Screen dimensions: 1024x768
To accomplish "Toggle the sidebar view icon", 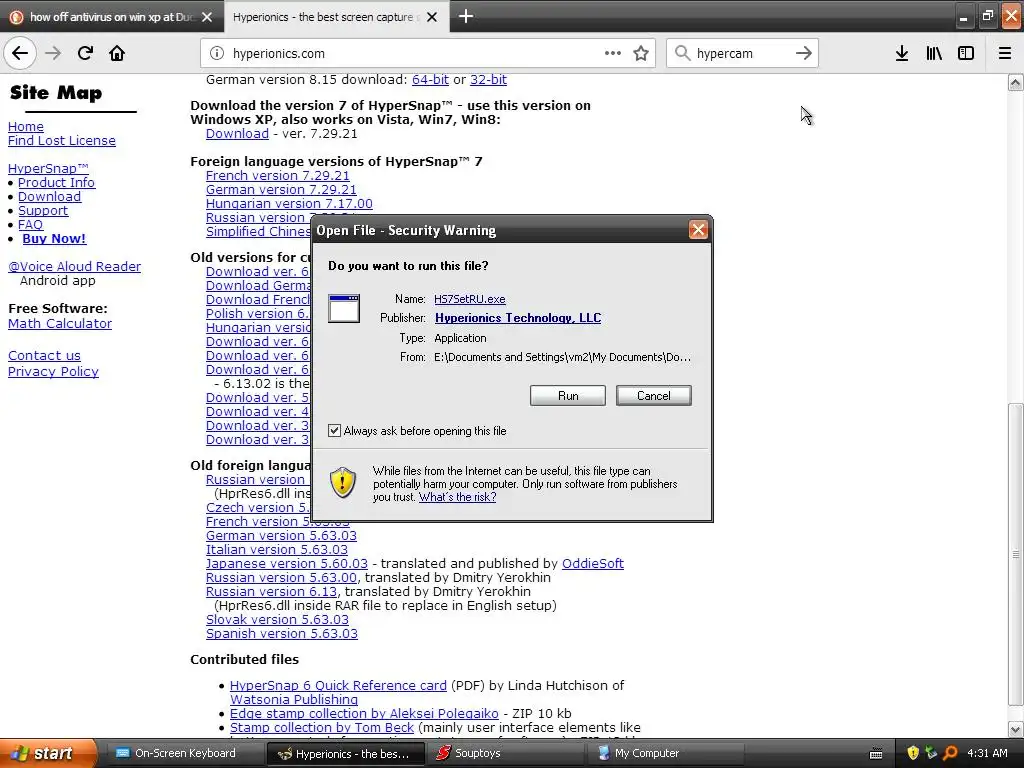I will click(966, 53).
